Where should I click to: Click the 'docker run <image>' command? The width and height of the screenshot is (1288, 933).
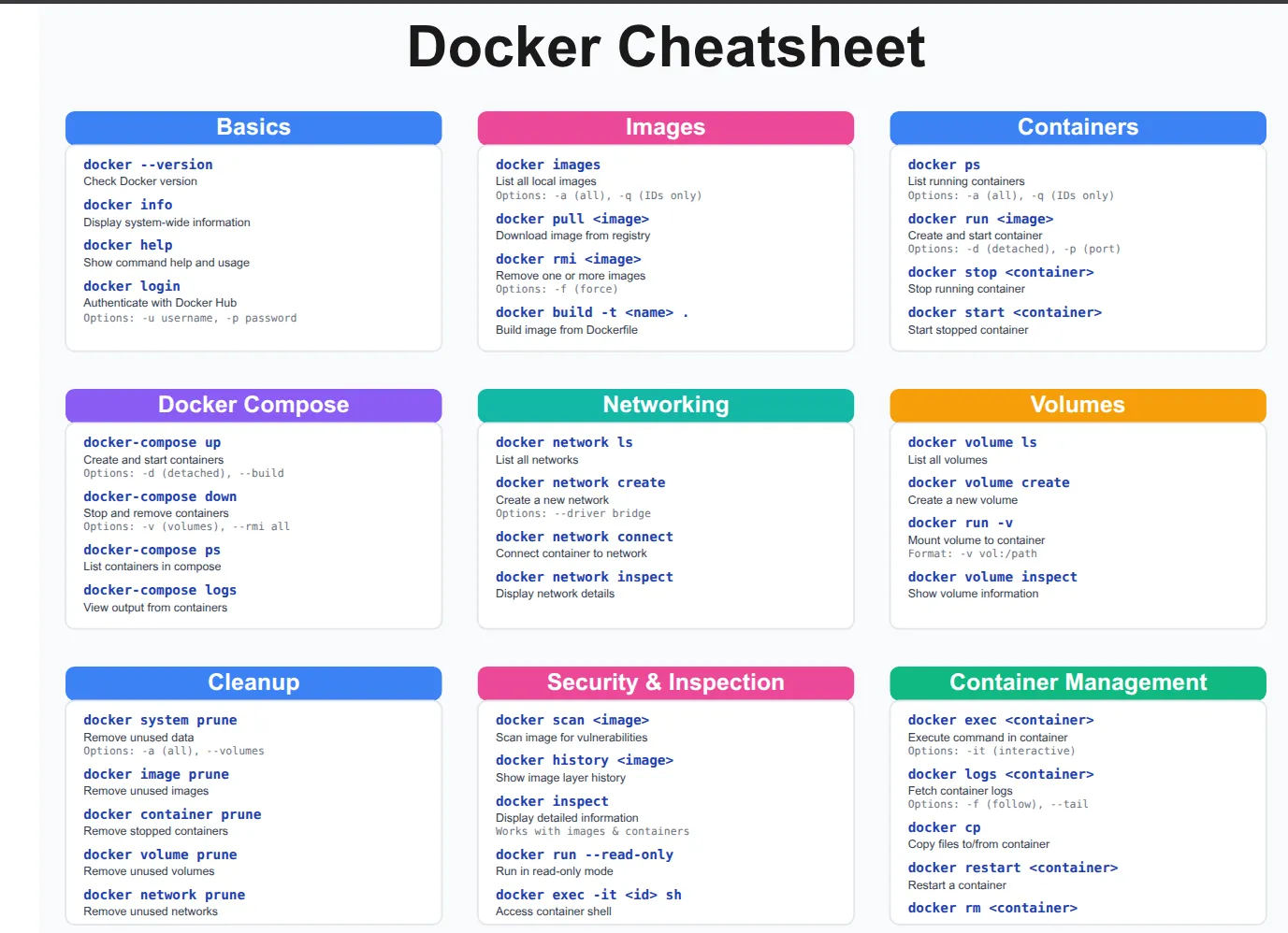[980, 219]
